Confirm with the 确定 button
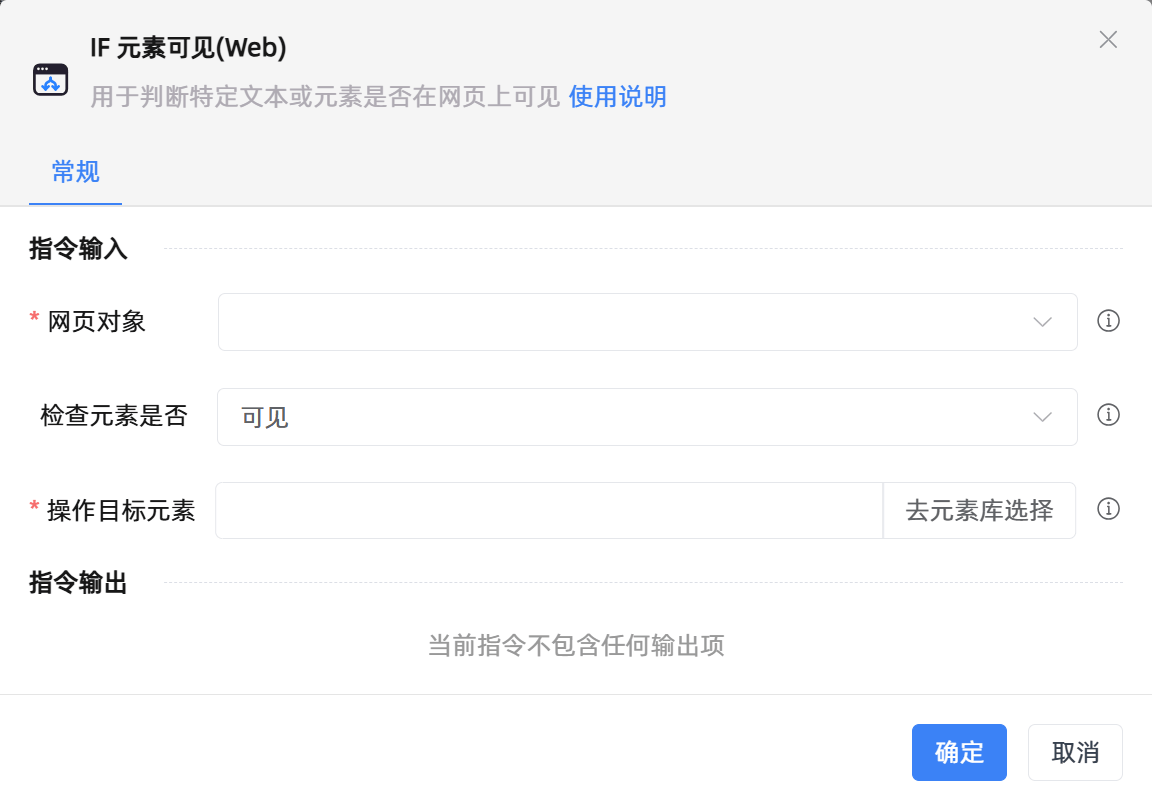The image size is (1152, 810). pyautogui.click(x=959, y=752)
